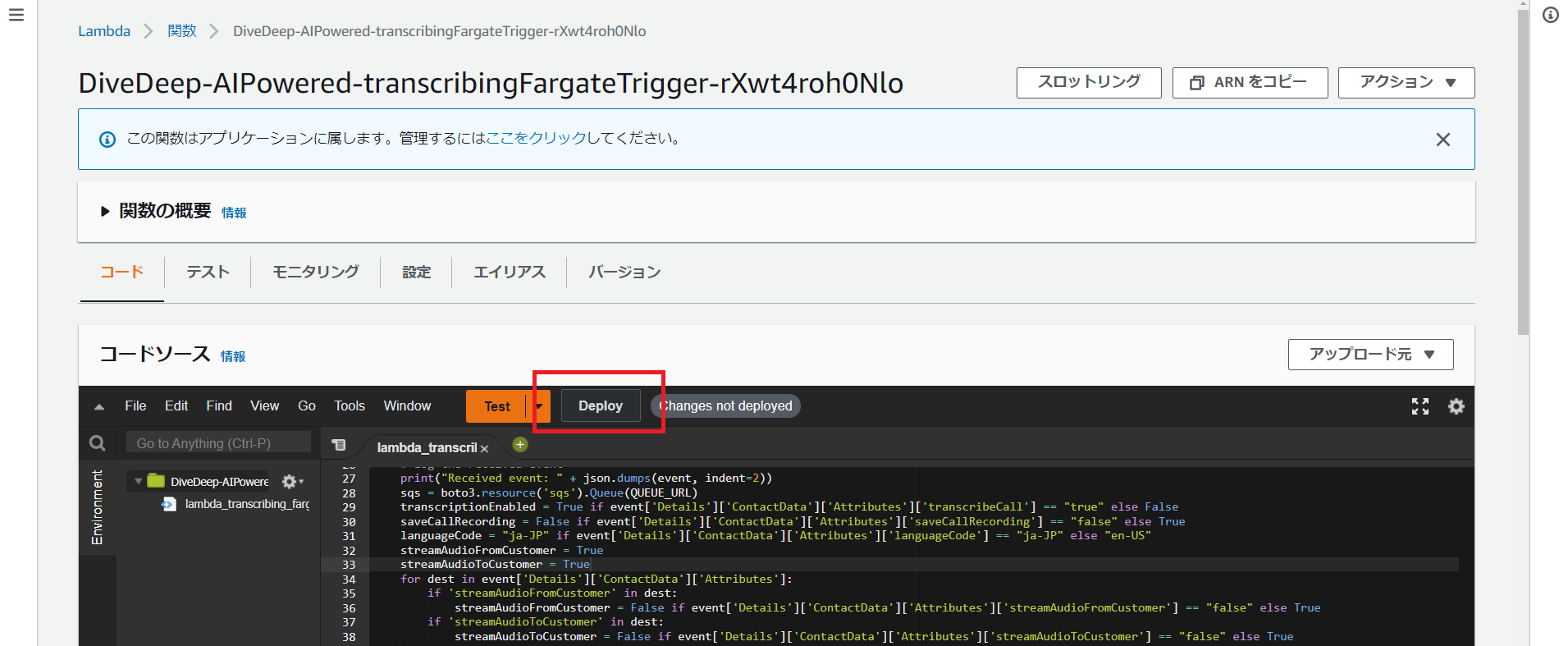Open the アクション dropdown
Image resolution: width=1568 pixels, height=646 pixels.
click(x=1406, y=82)
